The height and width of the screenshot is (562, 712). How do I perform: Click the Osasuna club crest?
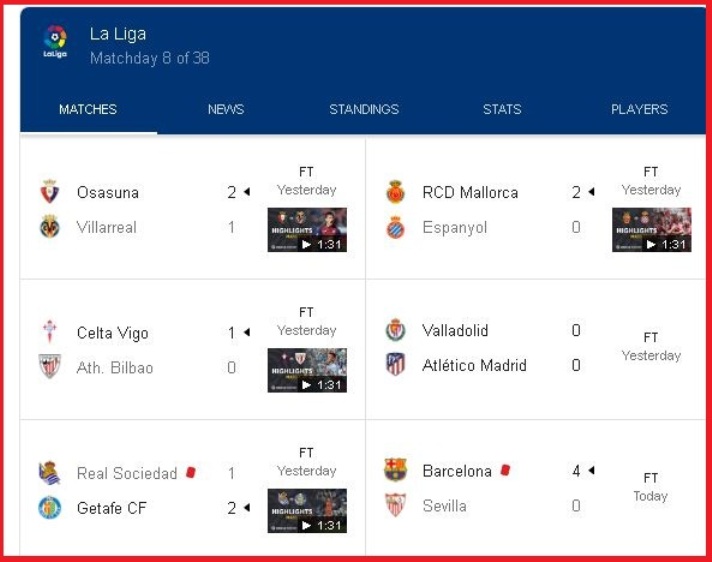coord(49,192)
